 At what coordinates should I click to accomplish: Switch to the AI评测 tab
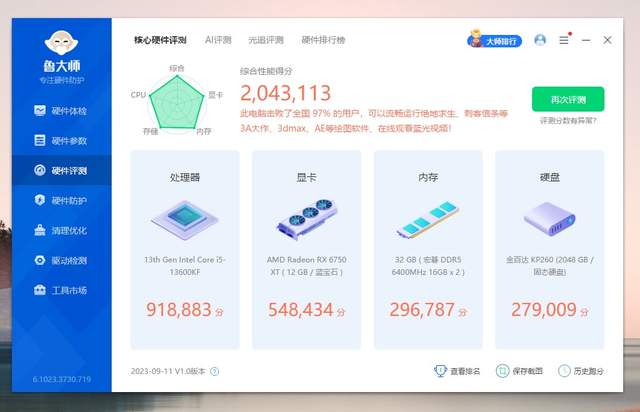tap(218, 40)
